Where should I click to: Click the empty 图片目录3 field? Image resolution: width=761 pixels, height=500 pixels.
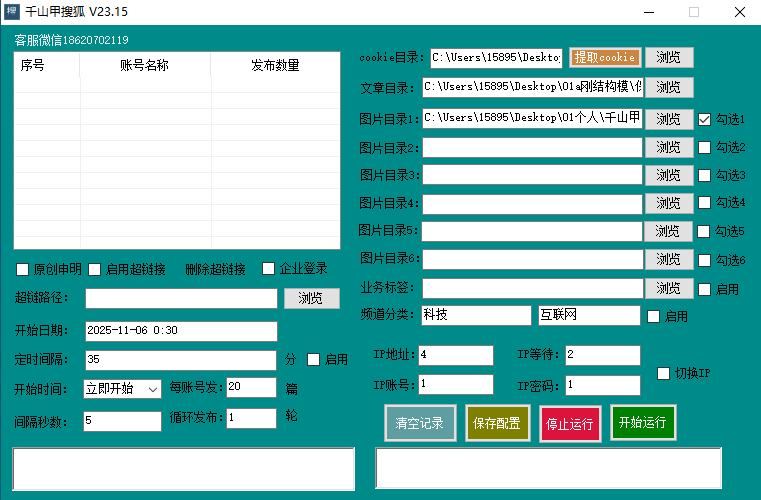[x=532, y=175]
